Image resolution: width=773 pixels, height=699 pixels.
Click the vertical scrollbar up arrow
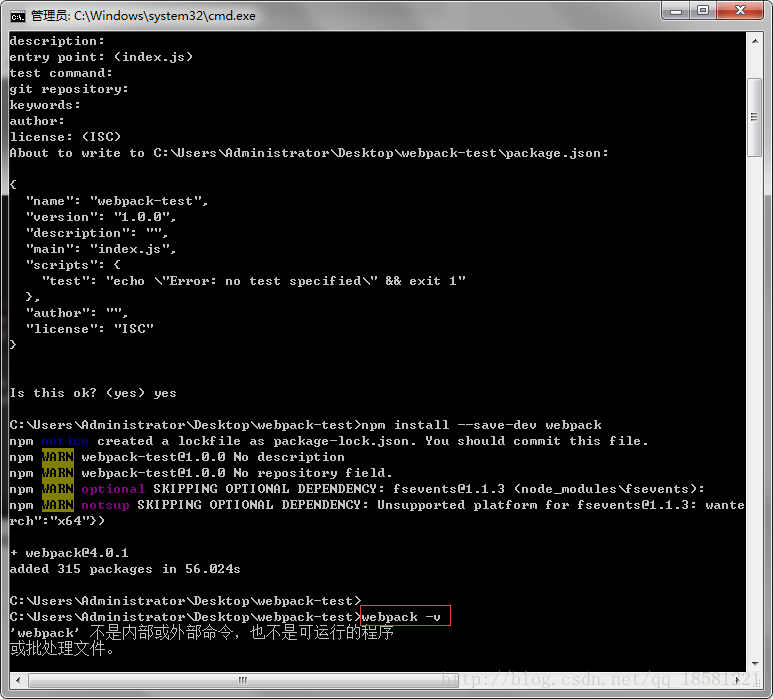click(755, 41)
